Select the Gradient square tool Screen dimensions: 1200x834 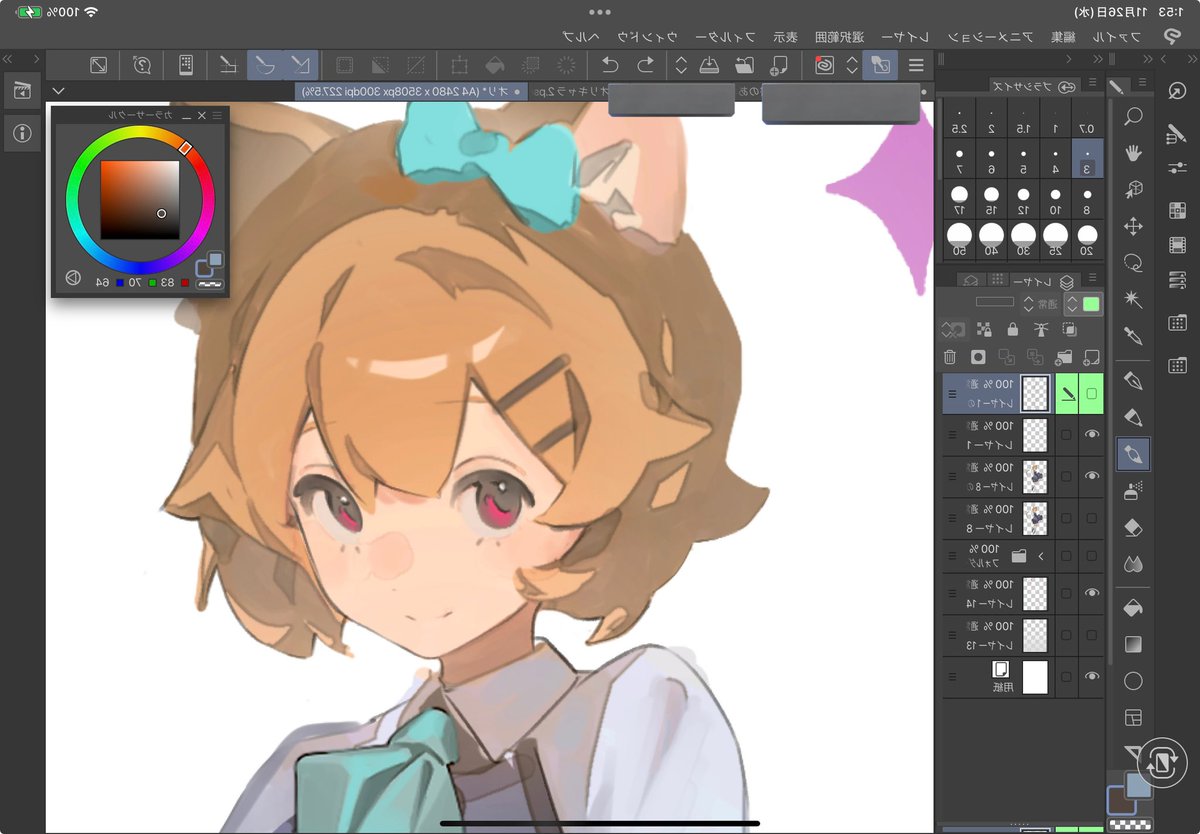(x=1133, y=645)
